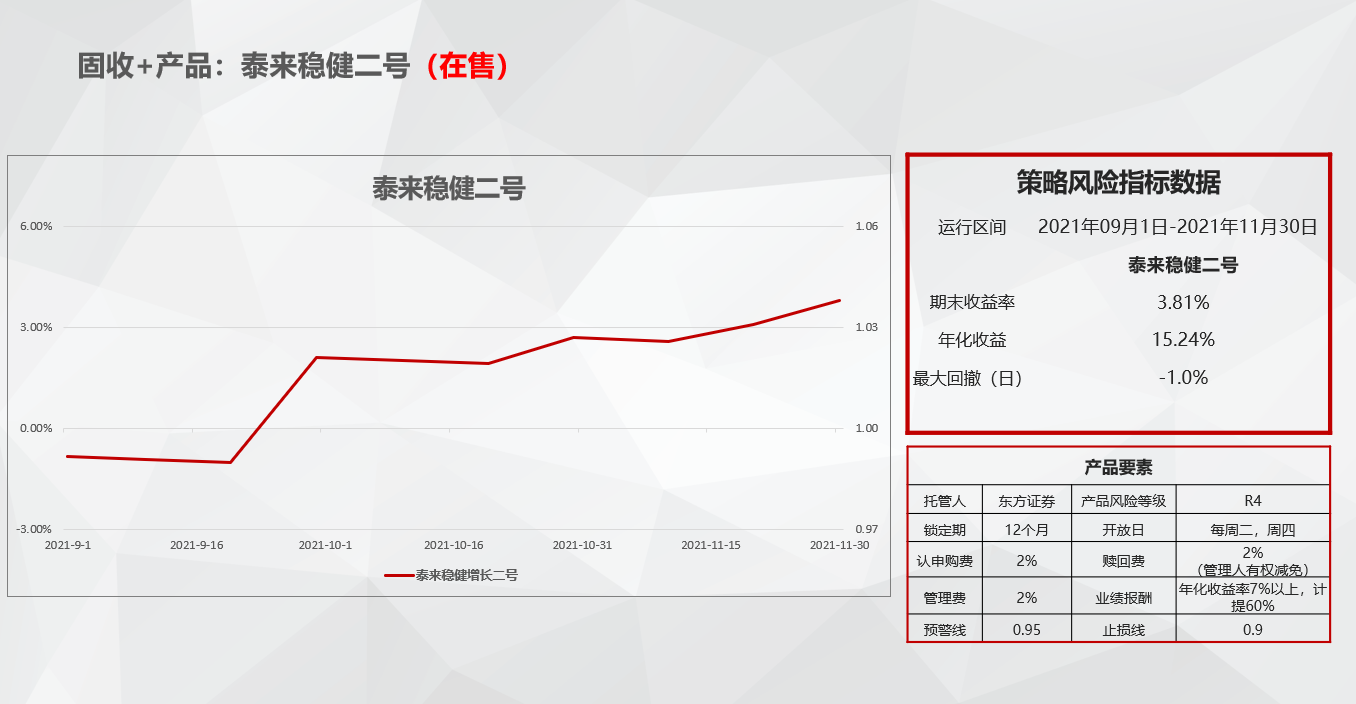The image size is (1356, 704).
Task: Click the 预警线 value "0.95"
Action: (x=1026, y=629)
